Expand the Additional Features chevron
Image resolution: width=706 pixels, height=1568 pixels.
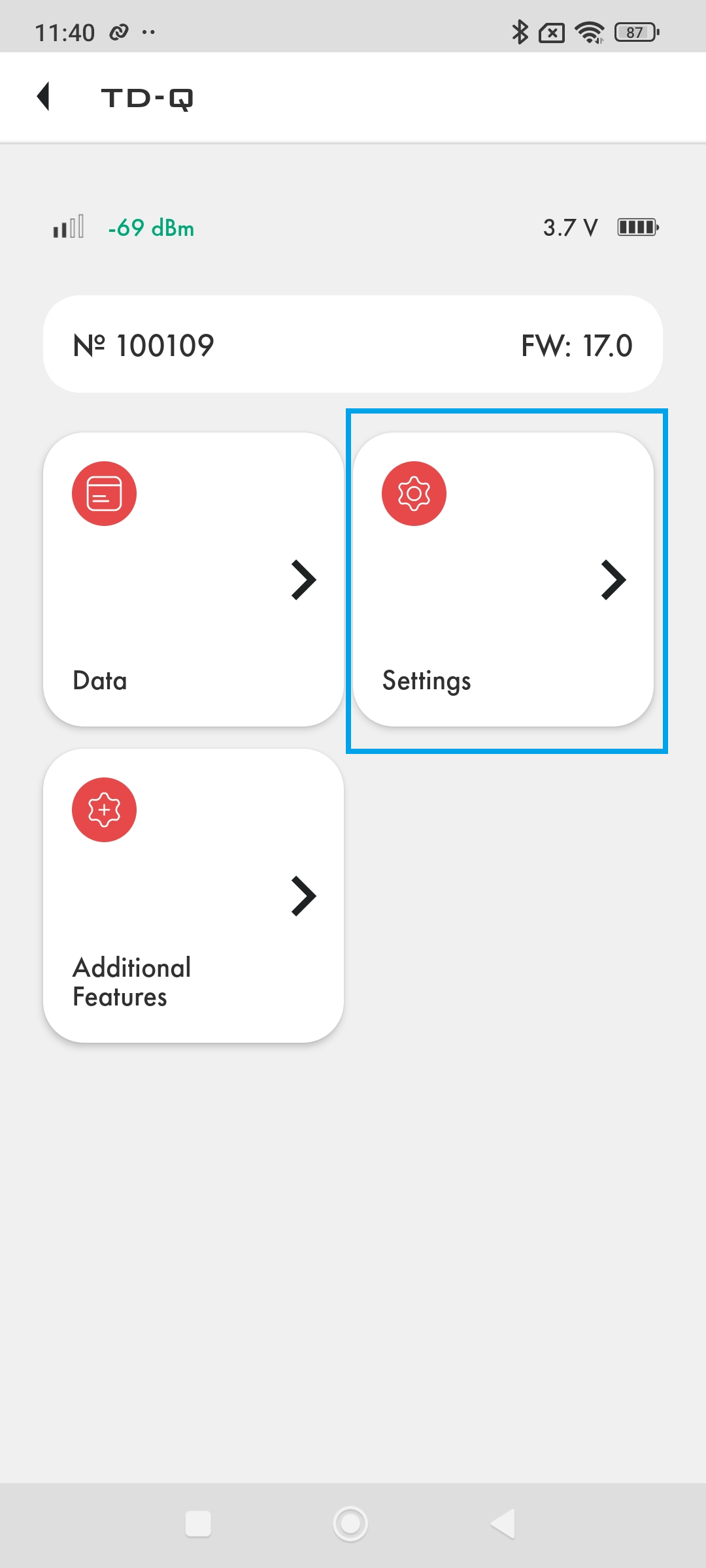(303, 896)
